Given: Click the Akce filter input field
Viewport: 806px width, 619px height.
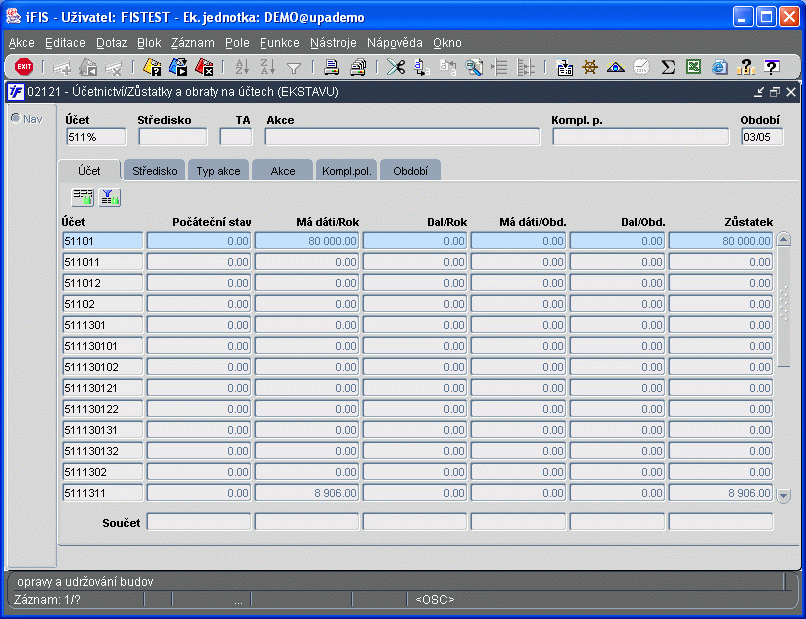Looking at the screenshot, I should [x=402, y=137].
